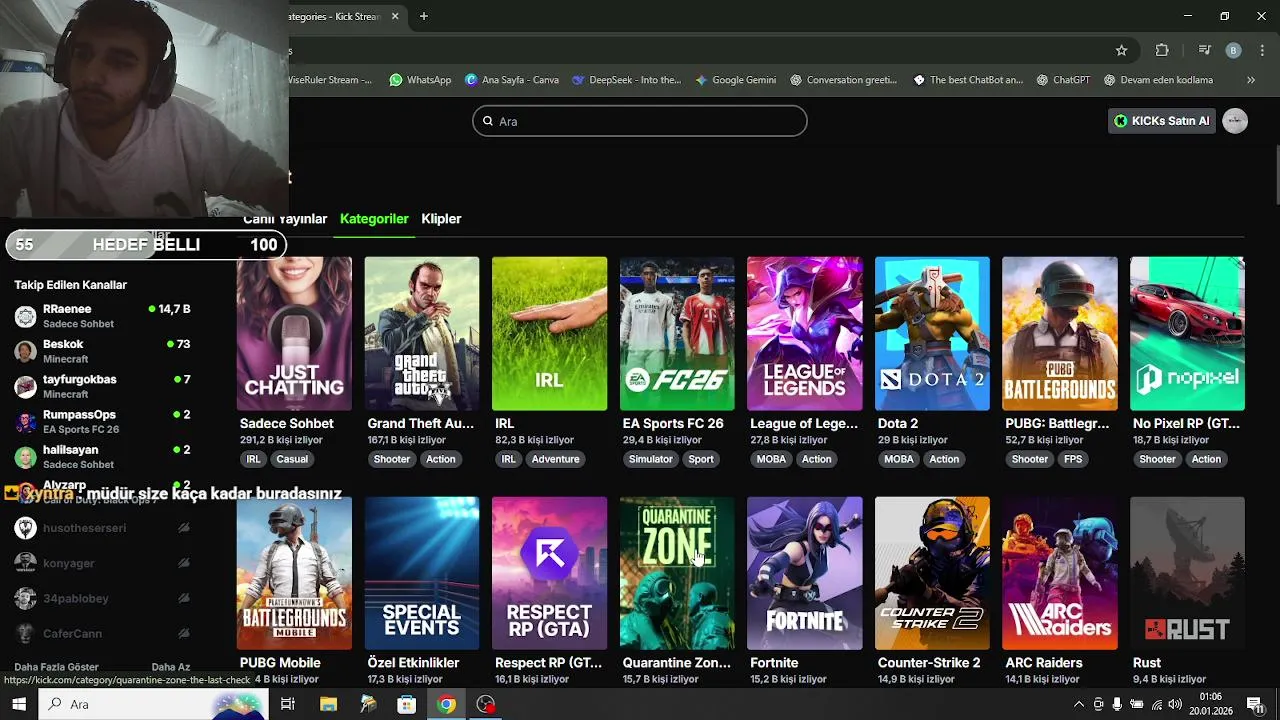Open the tayfurgokbas followed channel

click(x=103, y=386)
